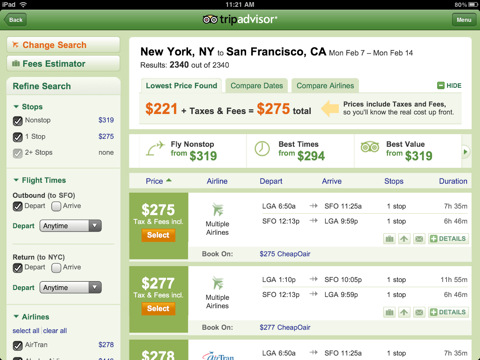
Task: Expand DETAILS for the $277 flight
Action: click(x=448, y=312)
